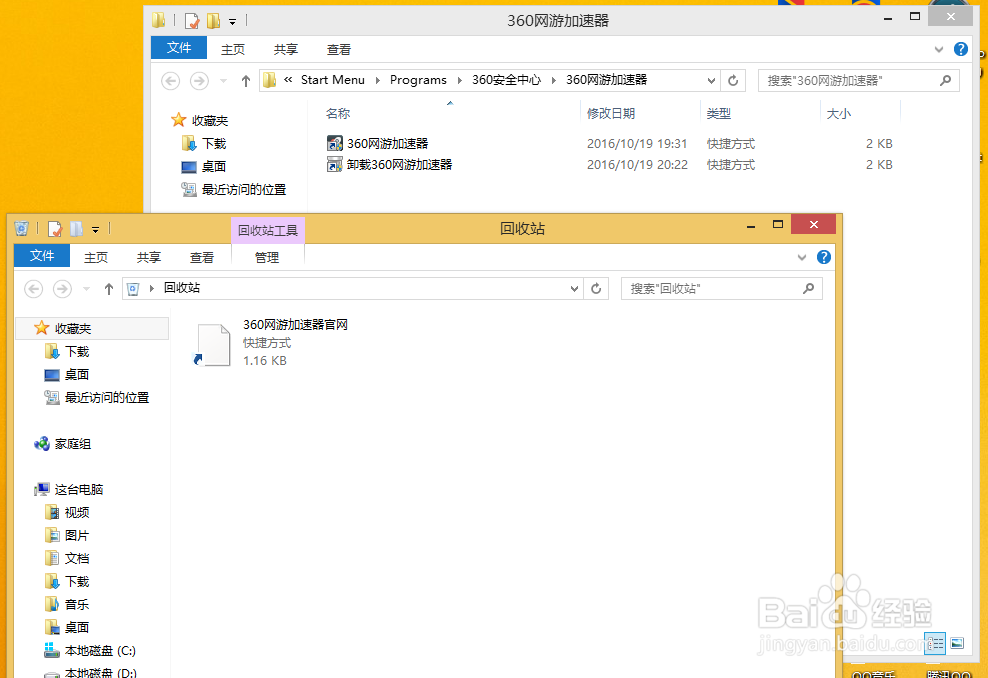Select the 卸载360网游加速器 uninstall shortcut
Screen dimensions: 988x678
(x=397, y=164)
